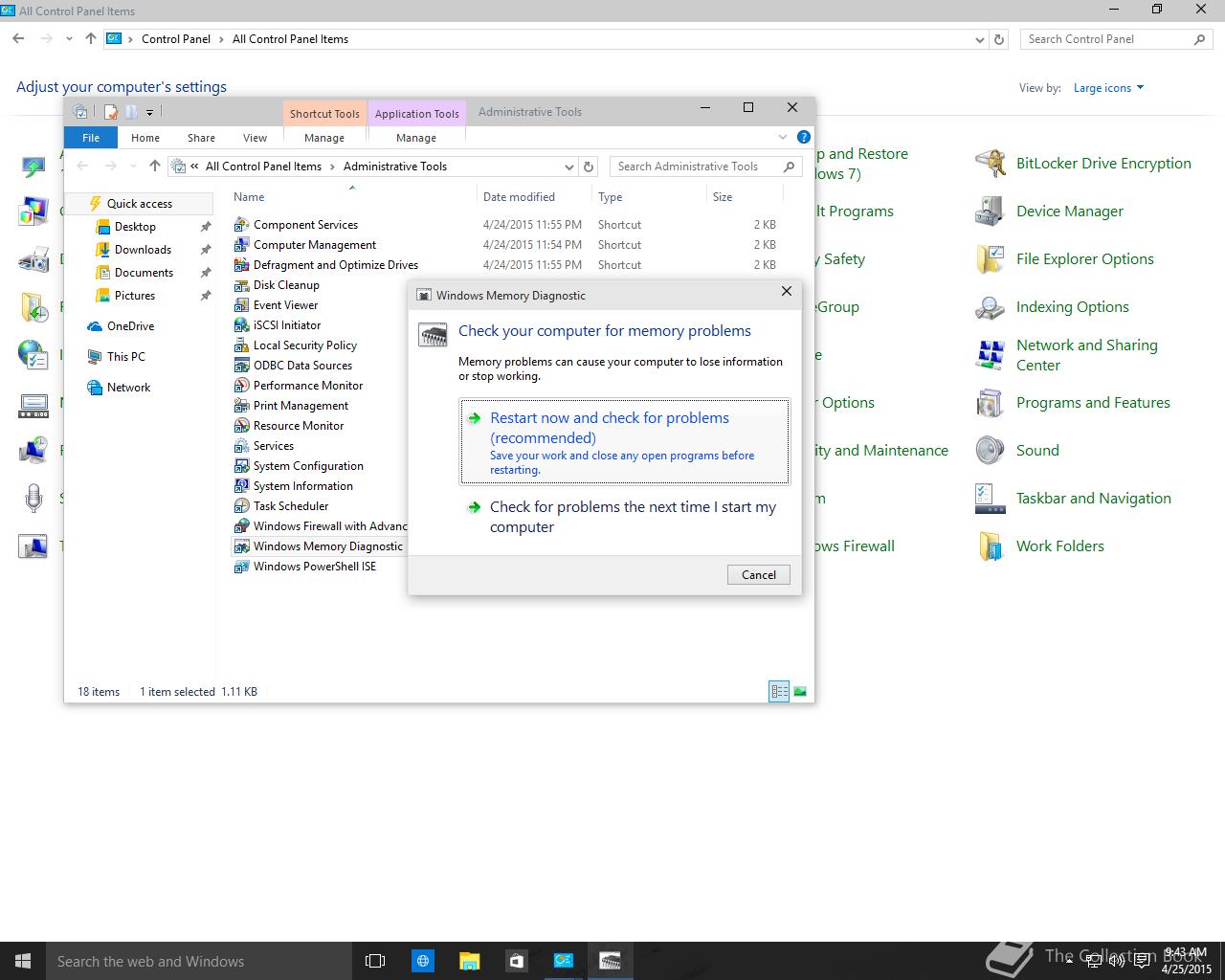Go up one level in Administrative Tools
The image size is (1225, 980).
(155, 167)
